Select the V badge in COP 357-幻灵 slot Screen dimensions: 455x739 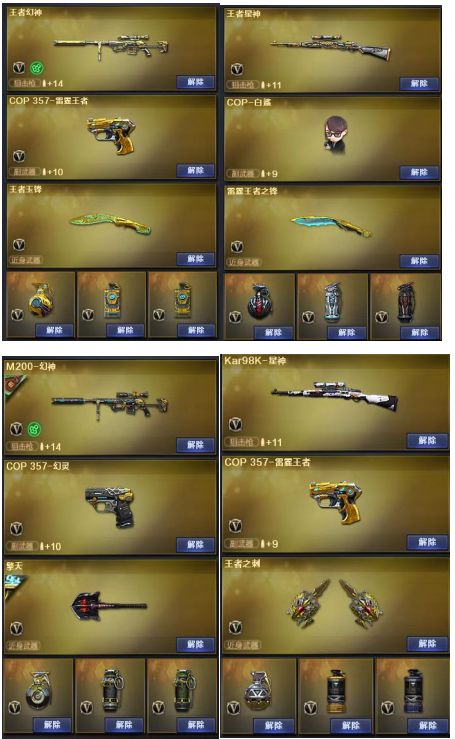(x=17, y=528)
